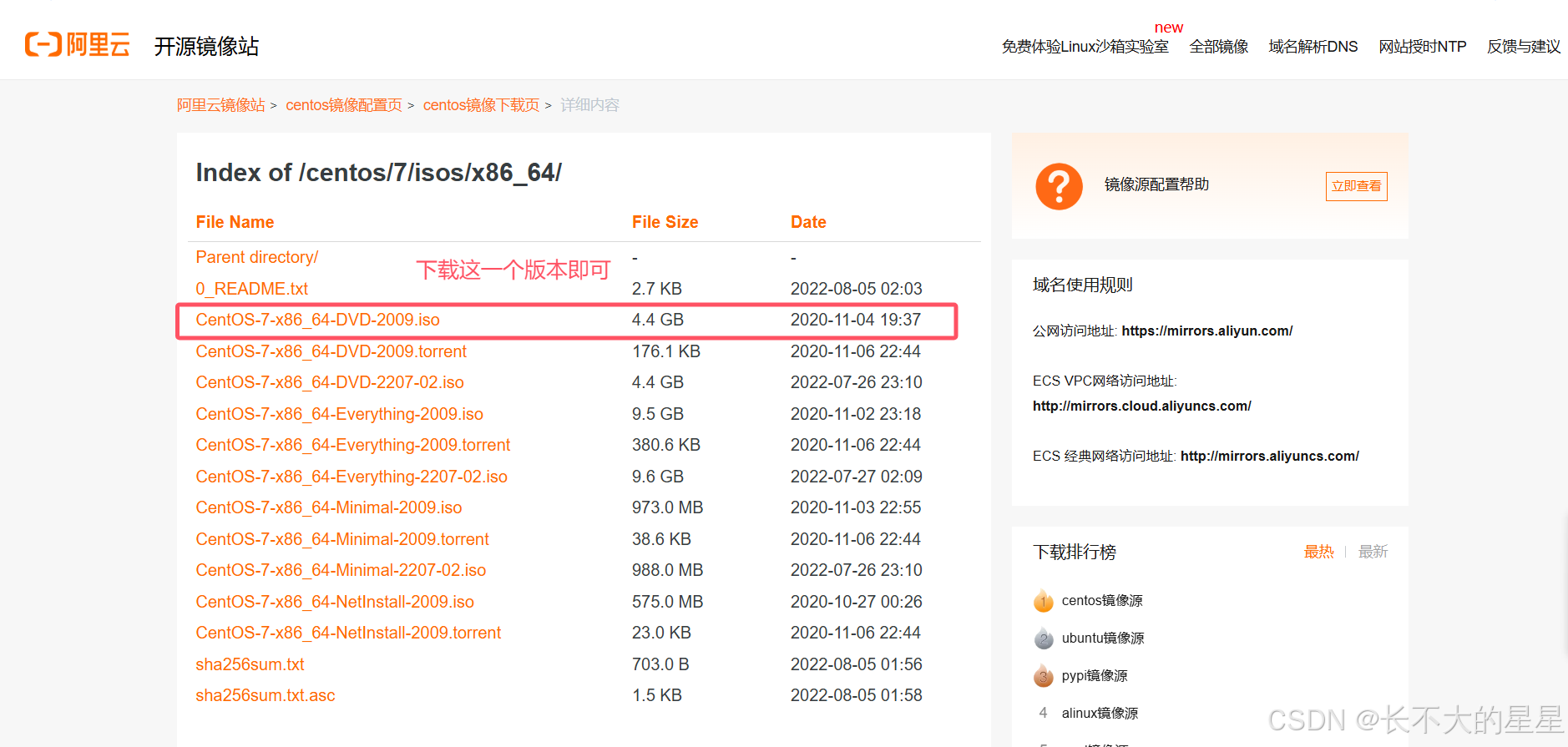Download CentOS-7-x86_64-NetInstall-2009.iso

[x=335, y=602]
